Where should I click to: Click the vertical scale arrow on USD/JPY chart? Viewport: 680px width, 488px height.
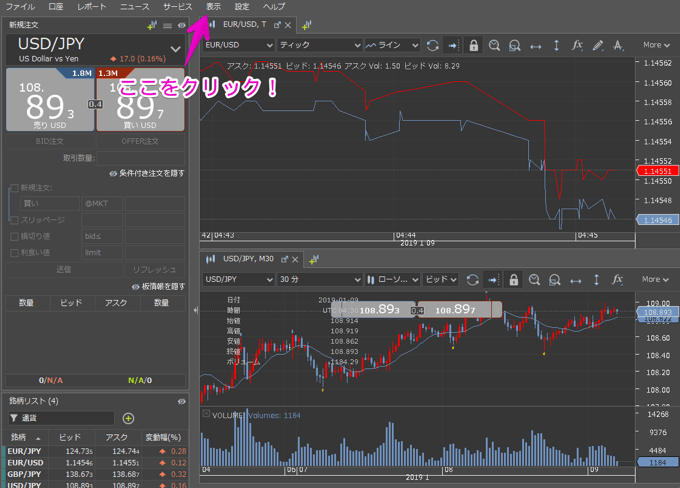coord(596,280)
